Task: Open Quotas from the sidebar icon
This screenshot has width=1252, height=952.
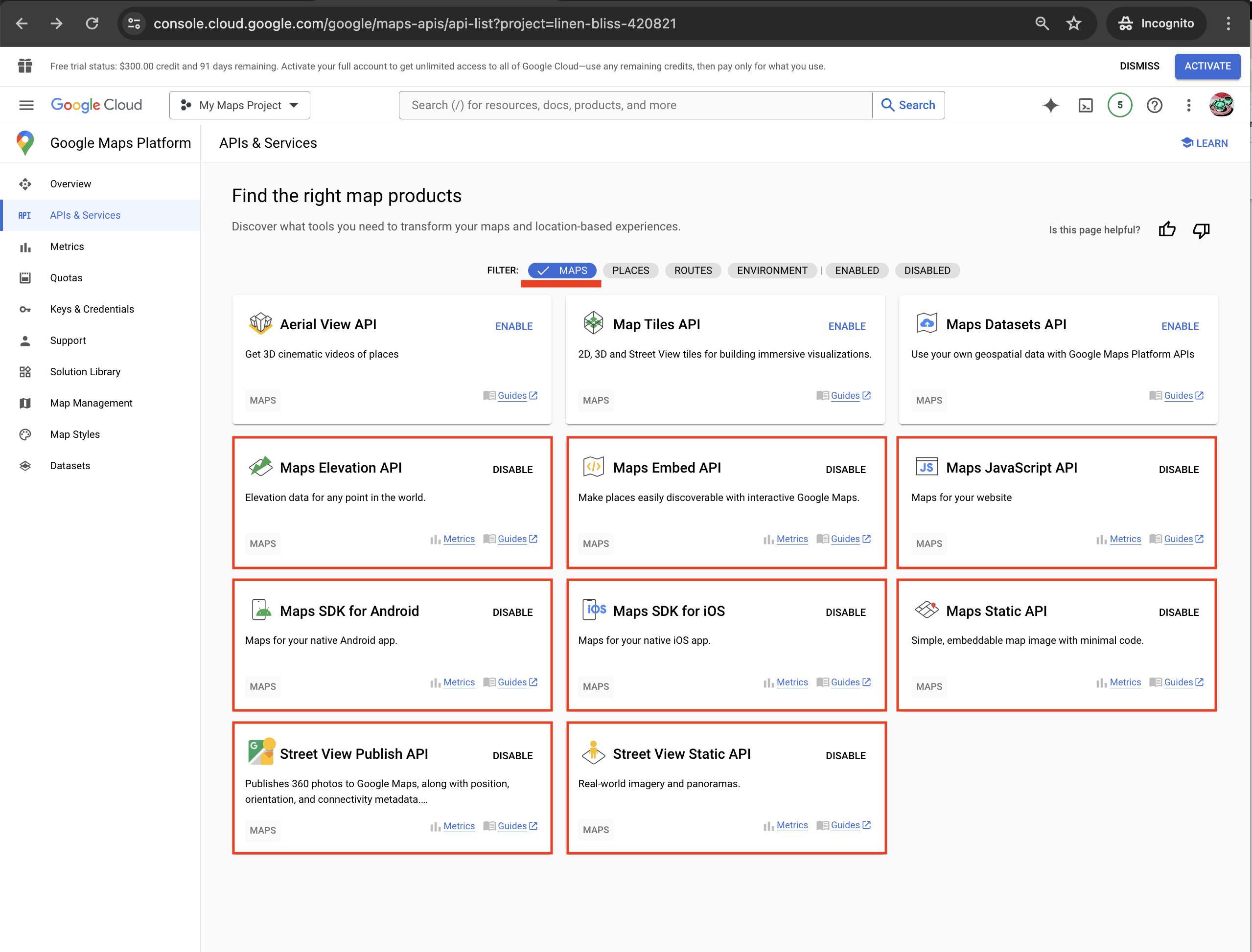Action: coord(25,277)
